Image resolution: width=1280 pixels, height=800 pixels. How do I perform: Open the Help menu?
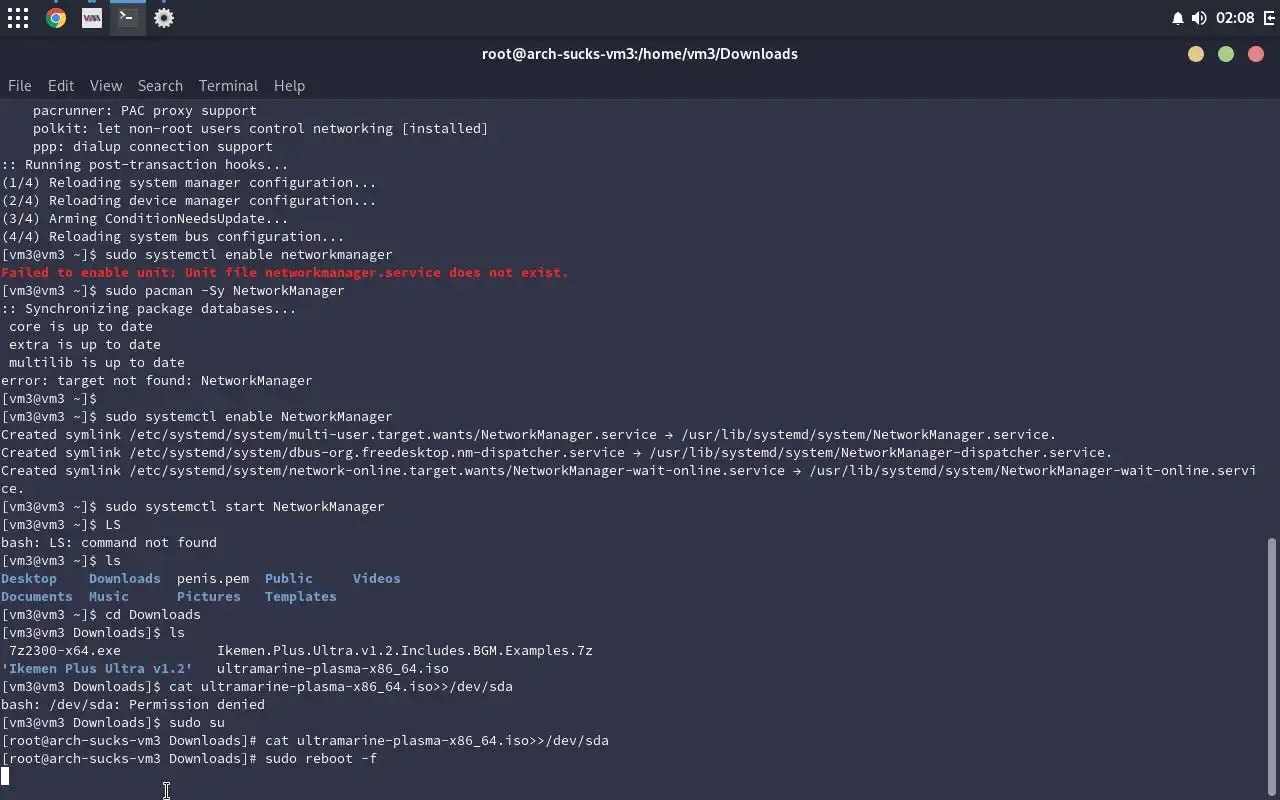click(289, 86)
